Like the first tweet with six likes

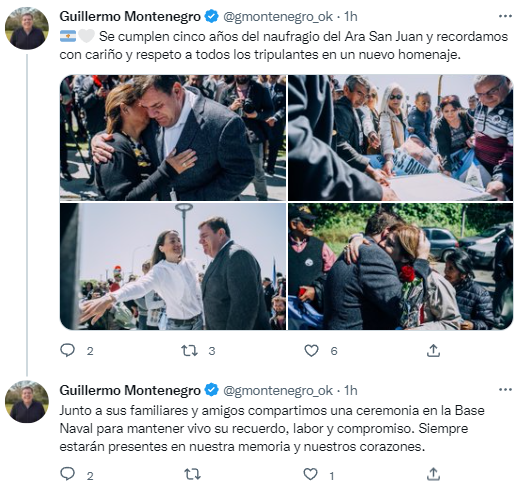tap(311, 351)
